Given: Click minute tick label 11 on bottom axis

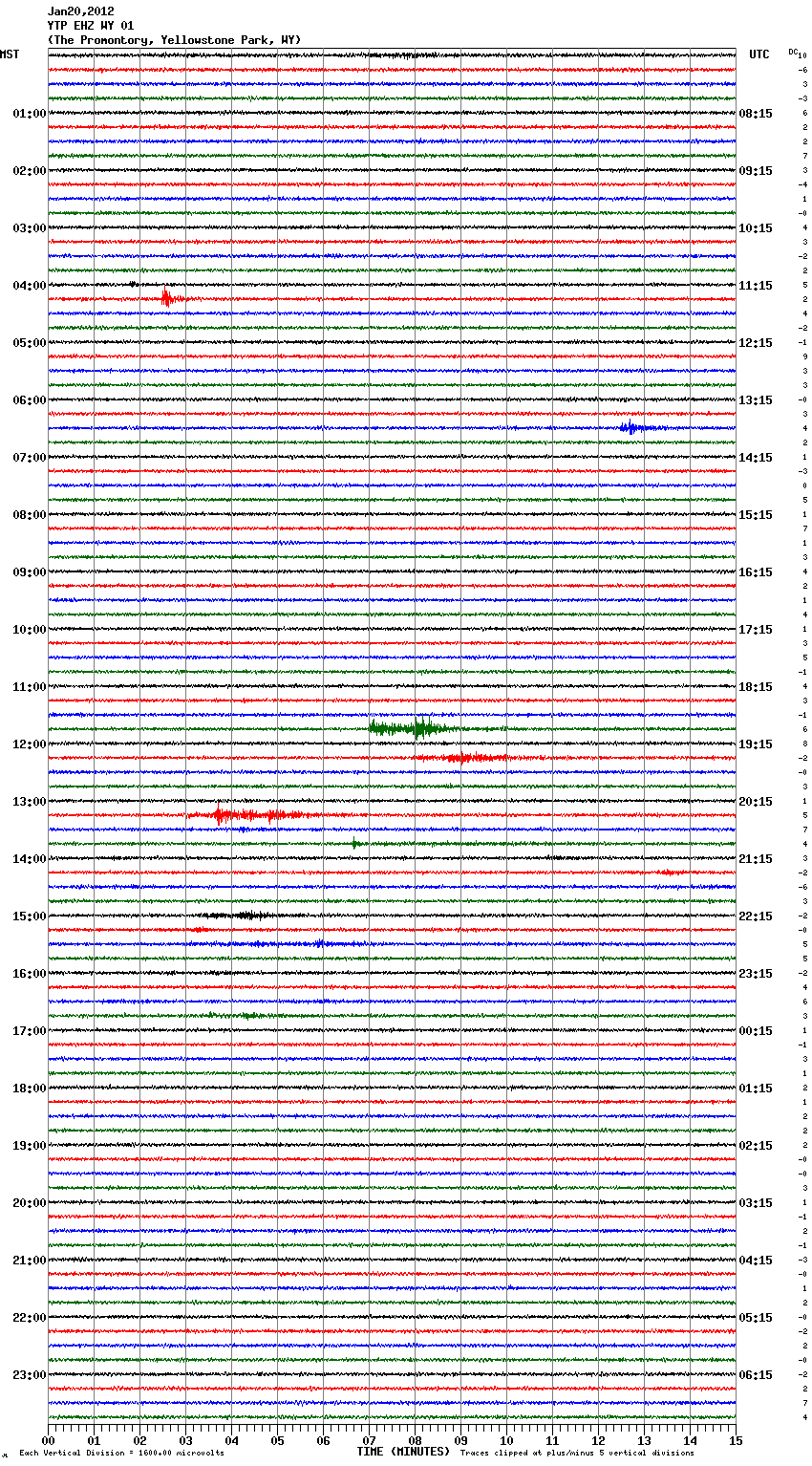Looking at the screenshot, I should coord(552,1440).
